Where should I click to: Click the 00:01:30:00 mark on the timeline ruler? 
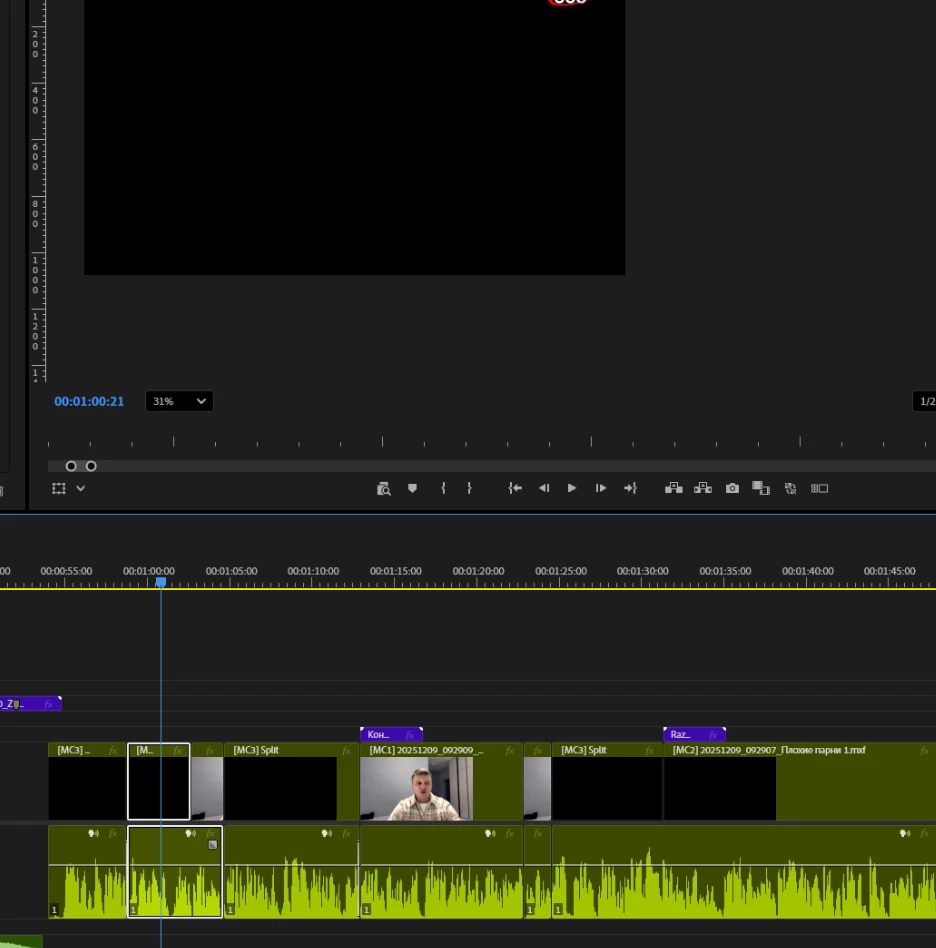pyautogui.click(x=642, y=571)
